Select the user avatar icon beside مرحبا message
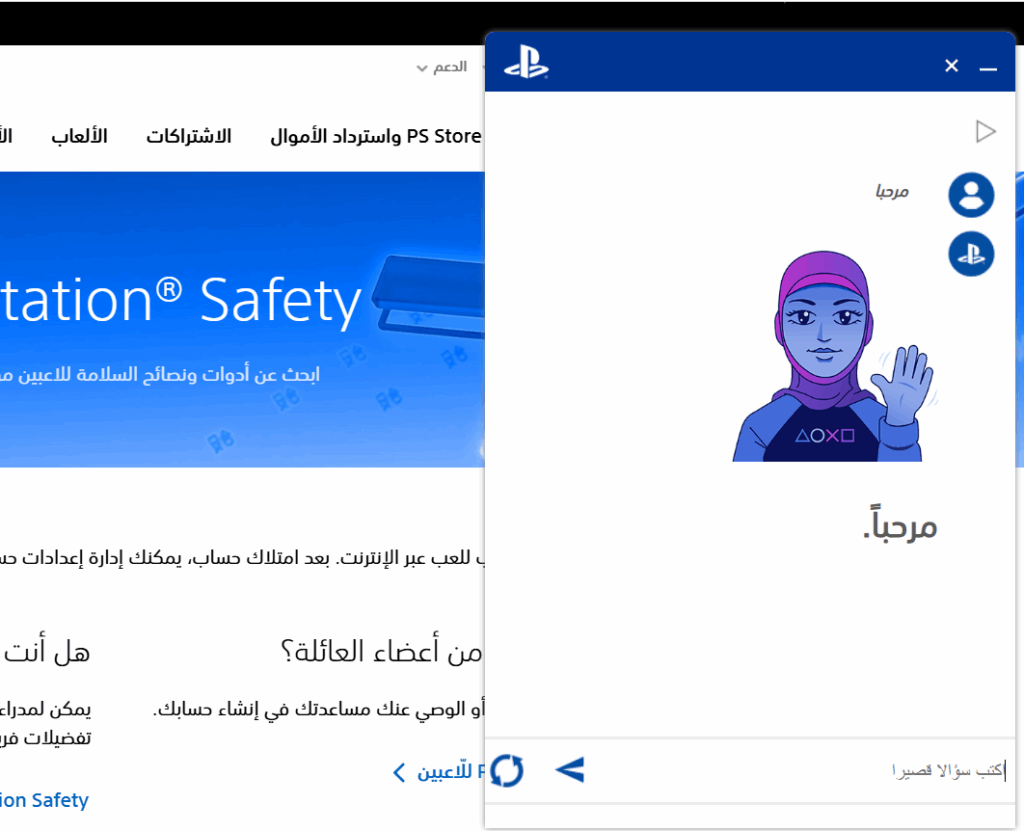 [970, 194]
